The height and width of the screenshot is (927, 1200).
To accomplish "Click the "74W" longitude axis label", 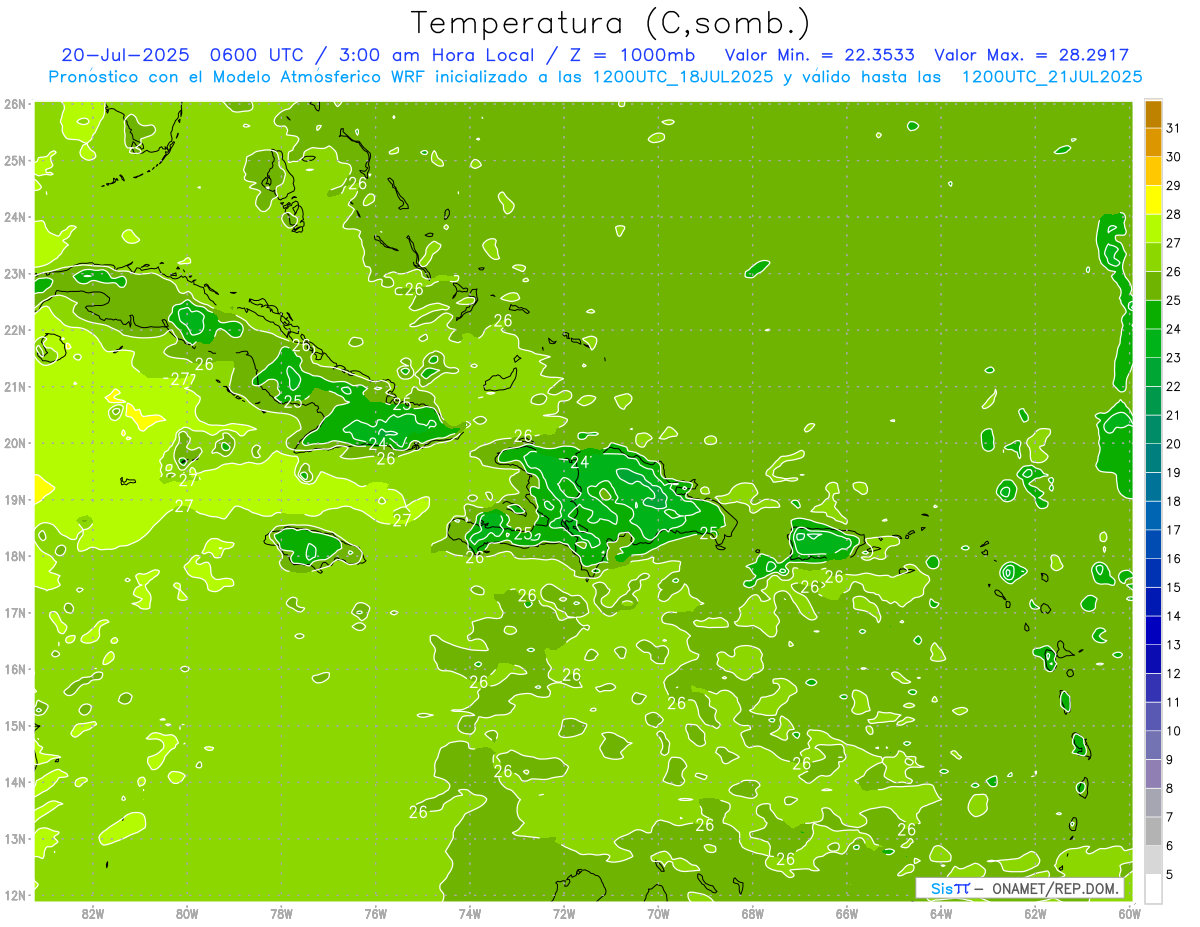I will (x=470, y=913).
